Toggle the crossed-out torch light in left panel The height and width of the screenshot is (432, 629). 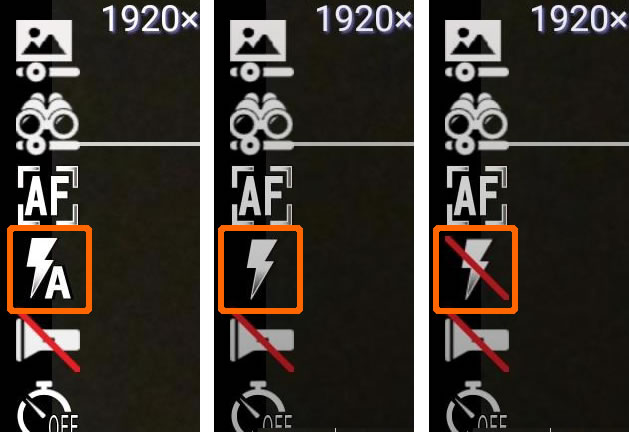(48, 343)
